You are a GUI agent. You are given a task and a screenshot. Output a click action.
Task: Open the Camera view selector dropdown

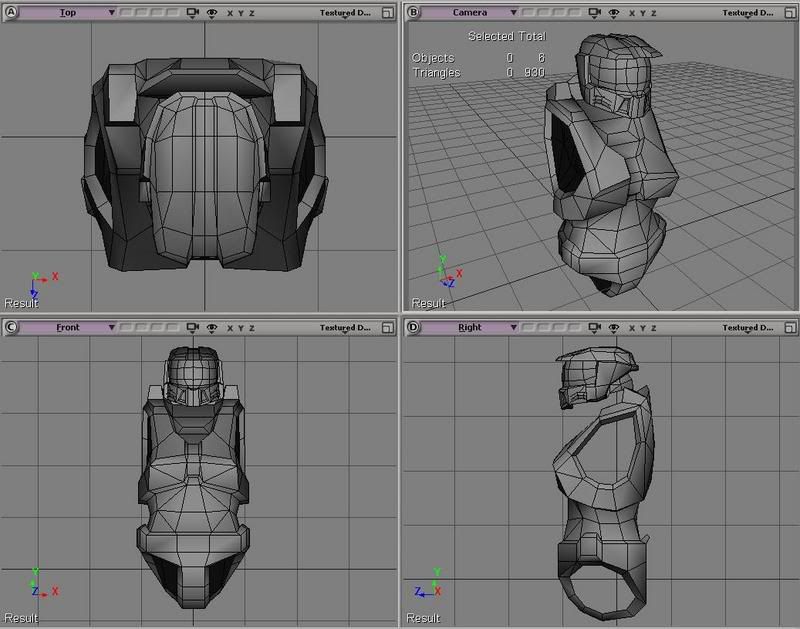(x=470, y=12)
